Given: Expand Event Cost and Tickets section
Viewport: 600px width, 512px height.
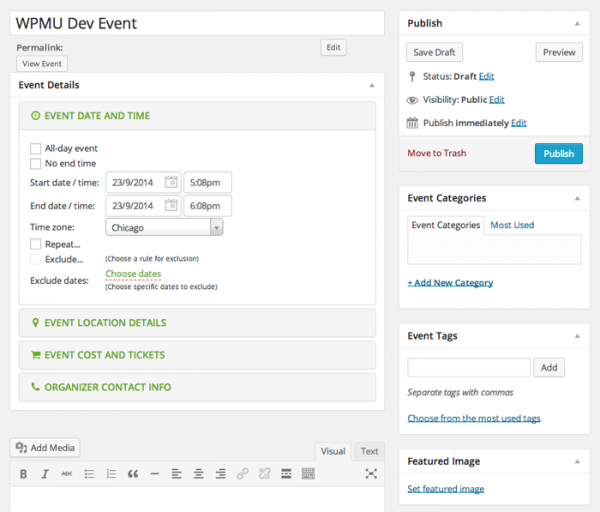Looking at the screenshot, I should point(197,355).
